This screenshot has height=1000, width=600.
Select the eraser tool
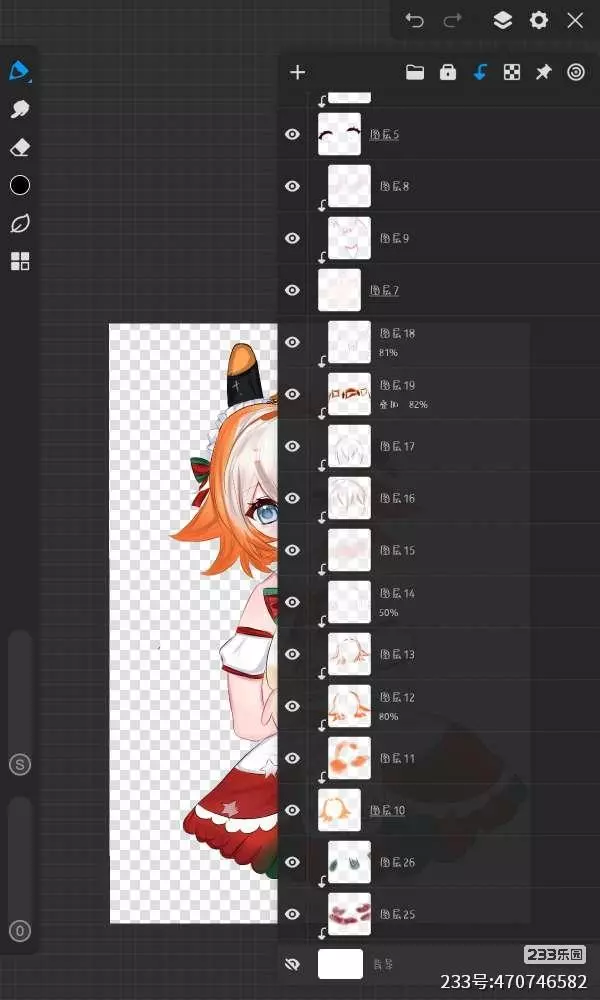point(20,148)
